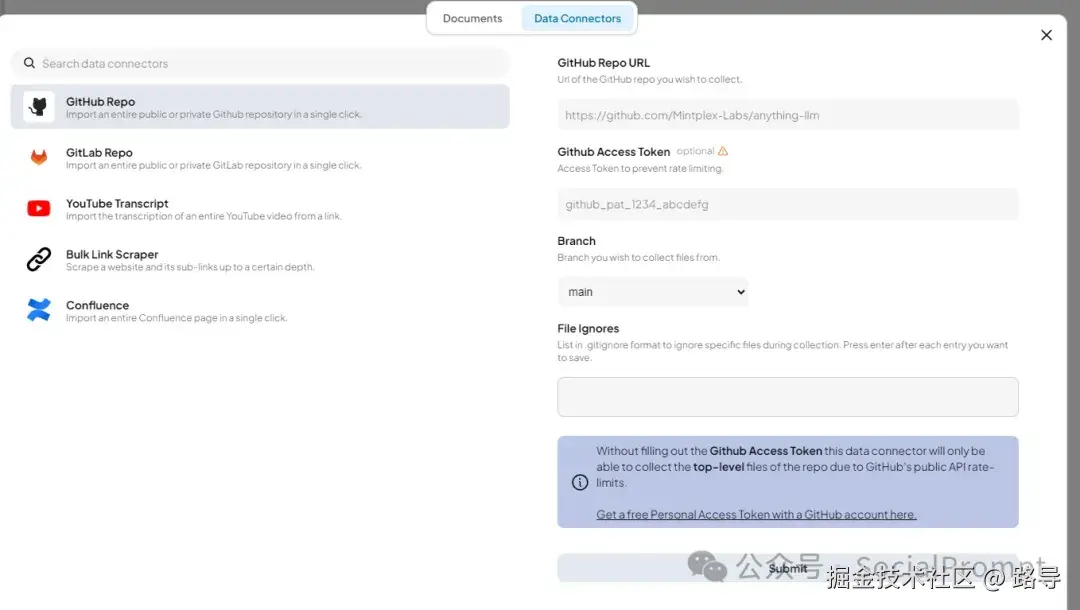Select the Bulk Link Scraper chain icon

point(39,260)
